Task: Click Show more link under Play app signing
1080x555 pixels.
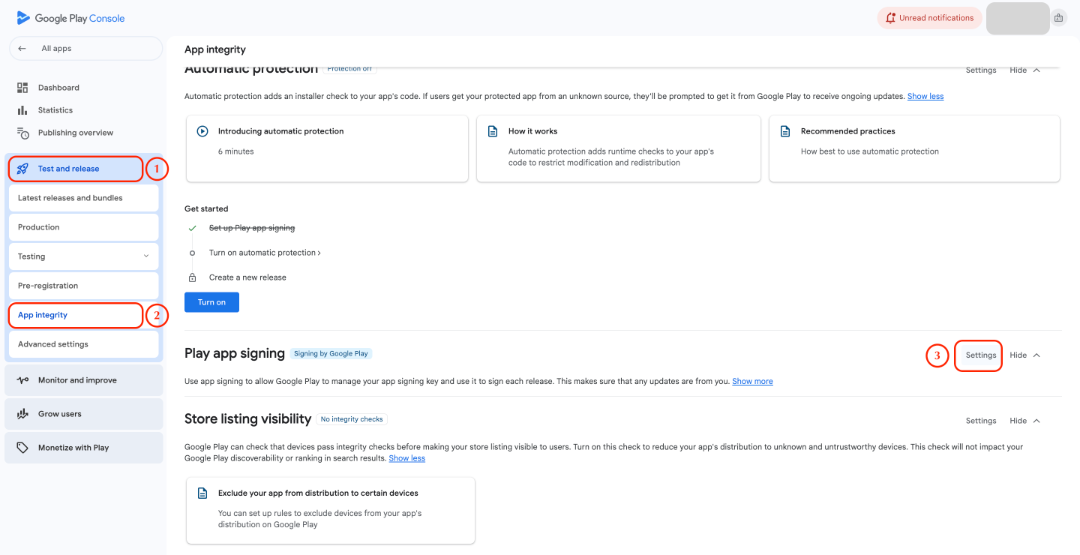Action: point(752,381)
